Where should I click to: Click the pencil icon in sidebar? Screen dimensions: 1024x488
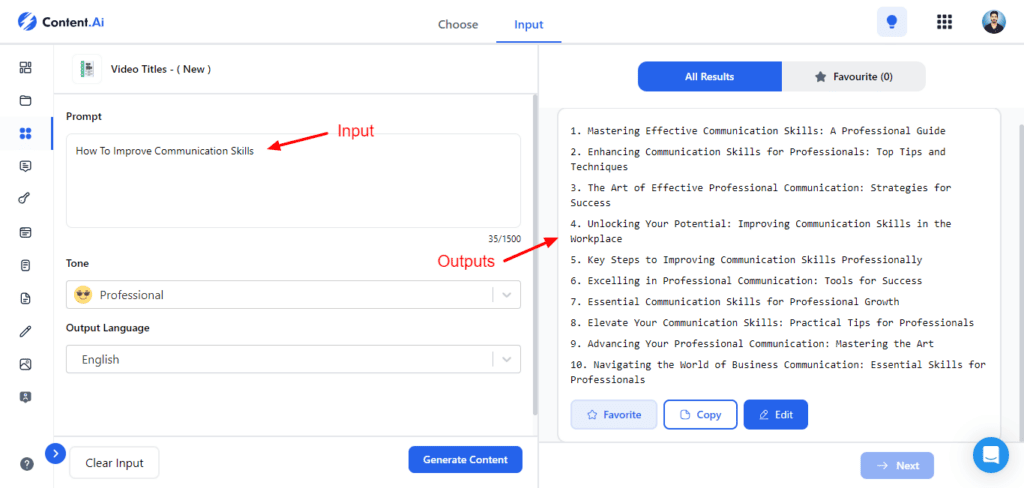pyautogui.click(x=26, y=331)
